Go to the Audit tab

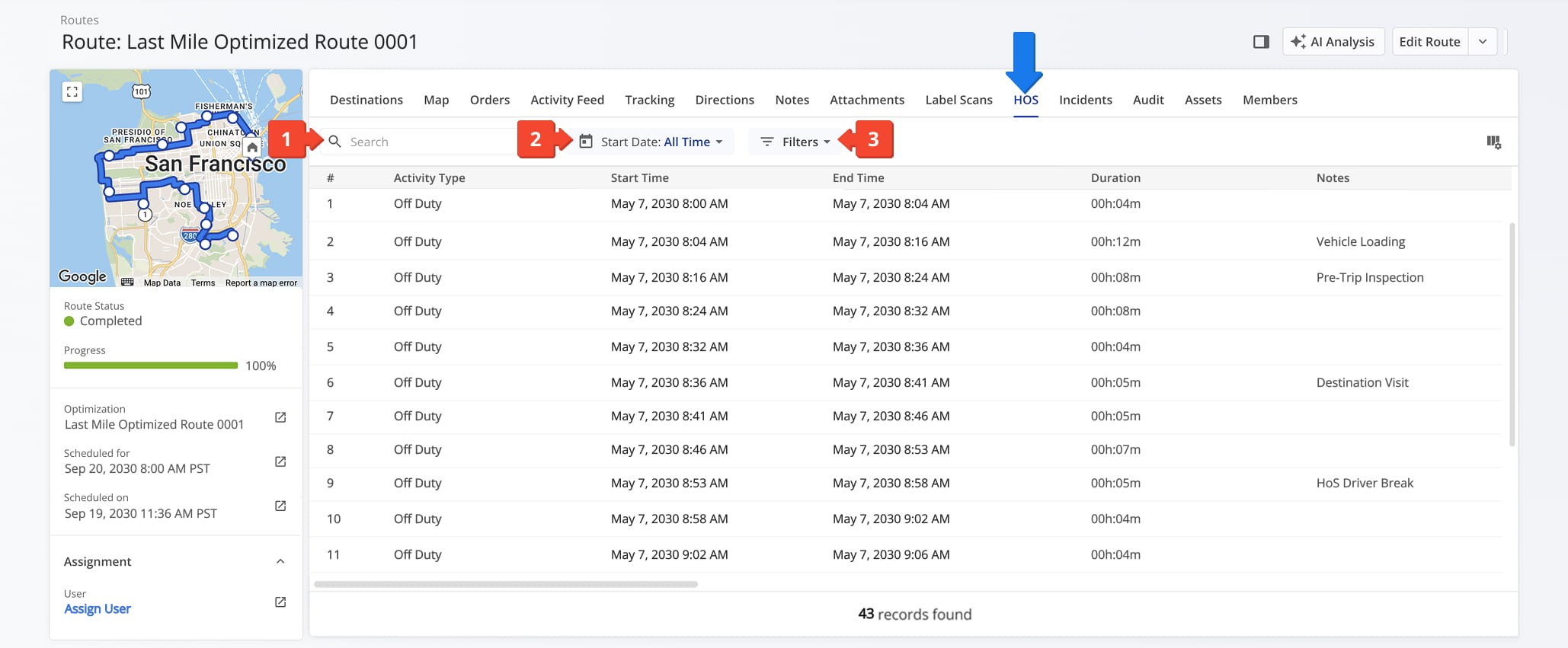click(x=1148, y=100)
